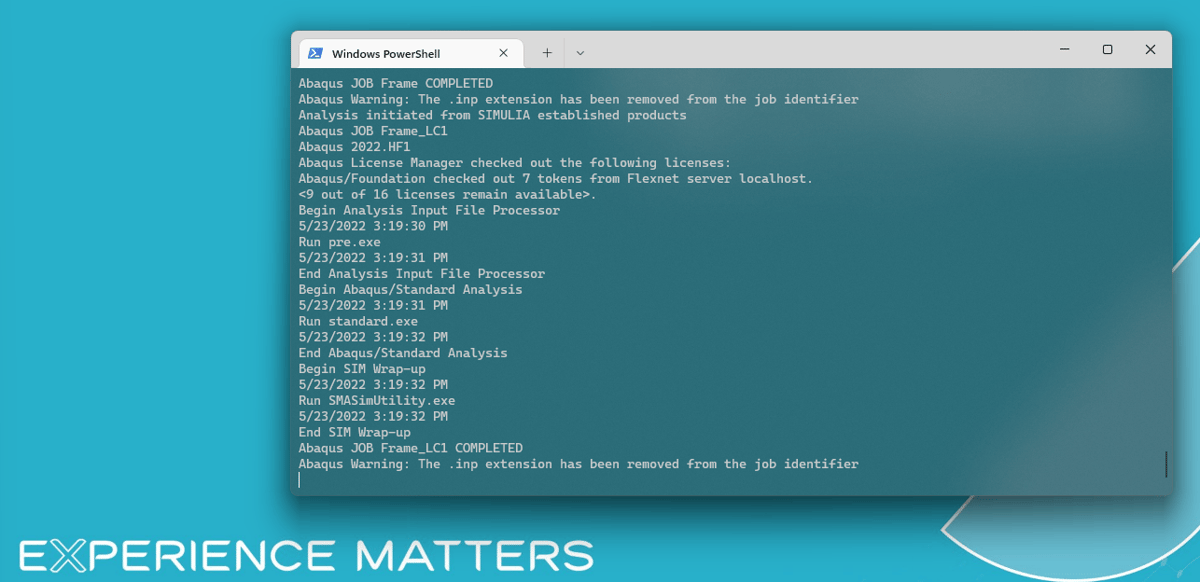Viewport: 1200px width, 582px height.
Task: Close the PowerShell terminal window
Action: [x=1151, y=50]
